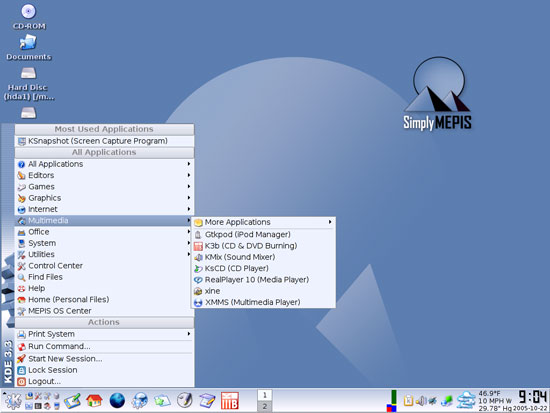Expand the All Applications submenu arrow

189,164
